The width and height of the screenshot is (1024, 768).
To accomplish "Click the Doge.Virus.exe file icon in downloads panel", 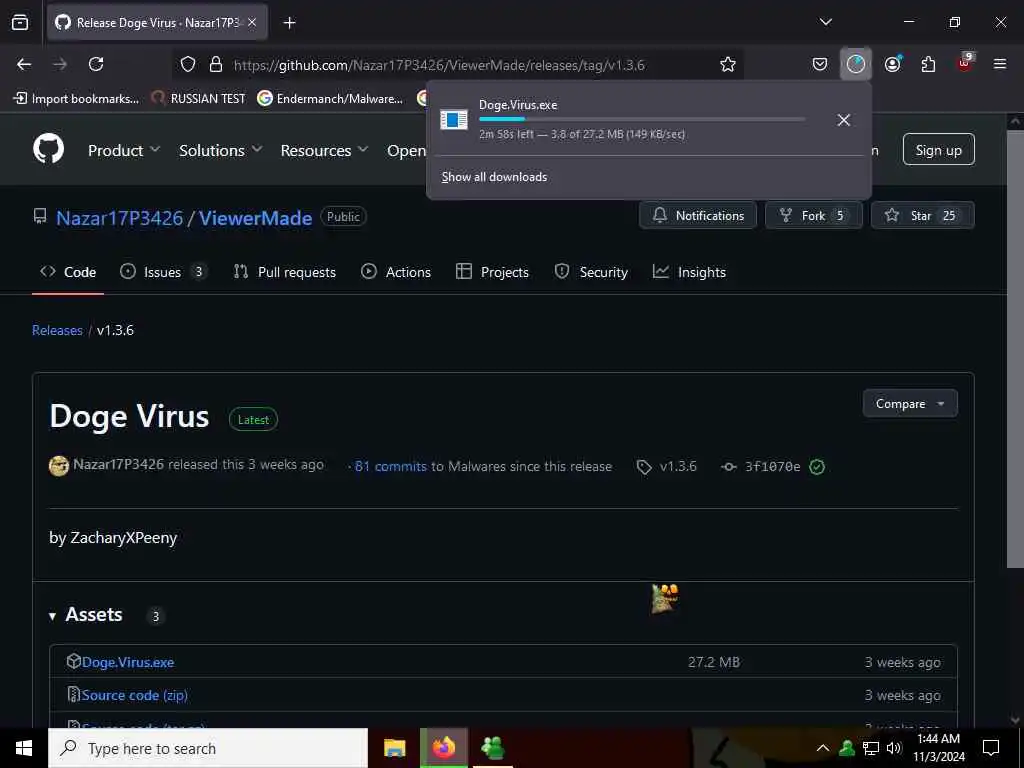I will coord(454,120).
